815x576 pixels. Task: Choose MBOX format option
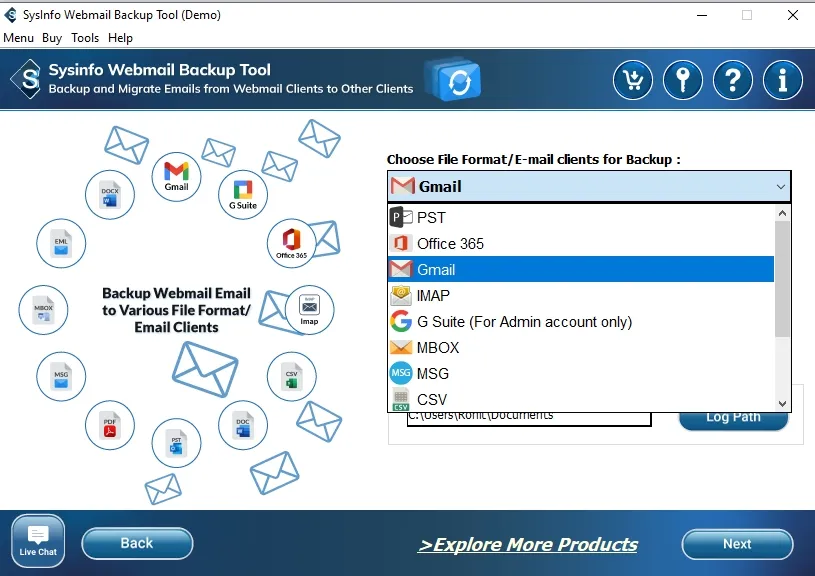tap(438, 347)
